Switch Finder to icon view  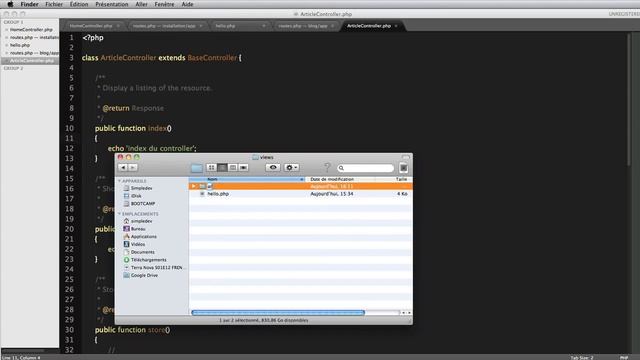click(x=211, y=167)
